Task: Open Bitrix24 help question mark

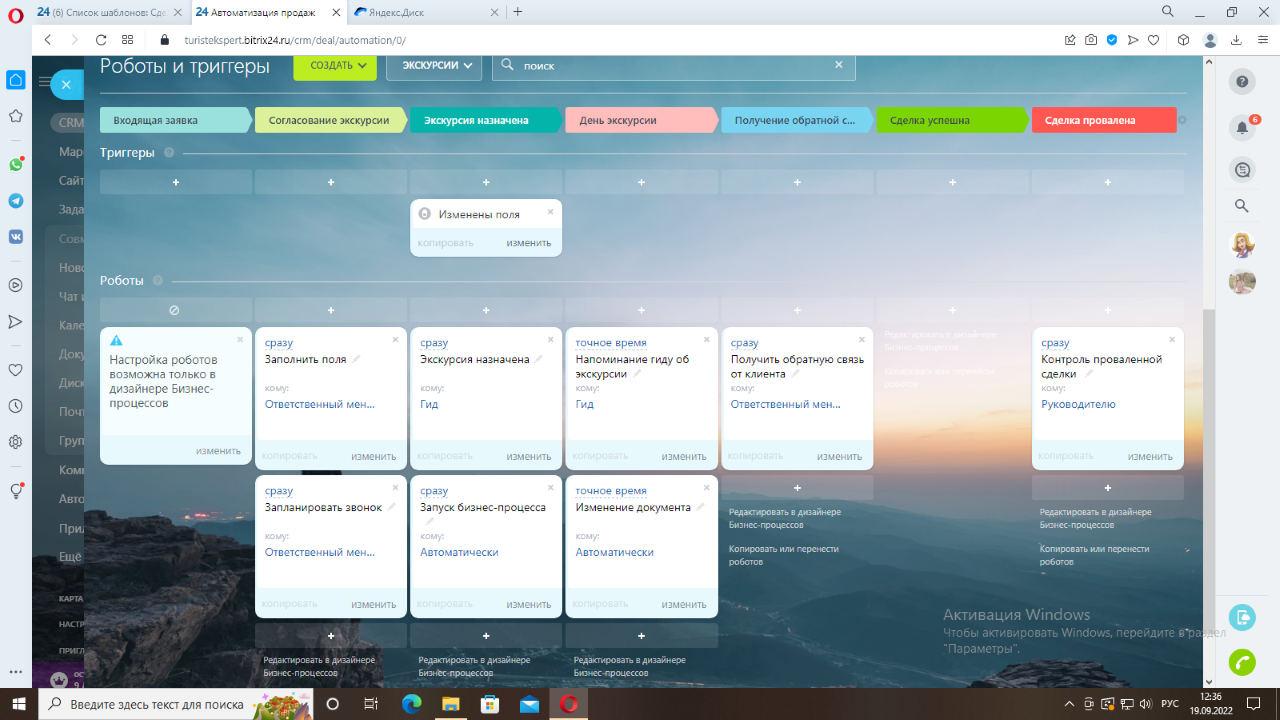Action: coord(1242,82)
